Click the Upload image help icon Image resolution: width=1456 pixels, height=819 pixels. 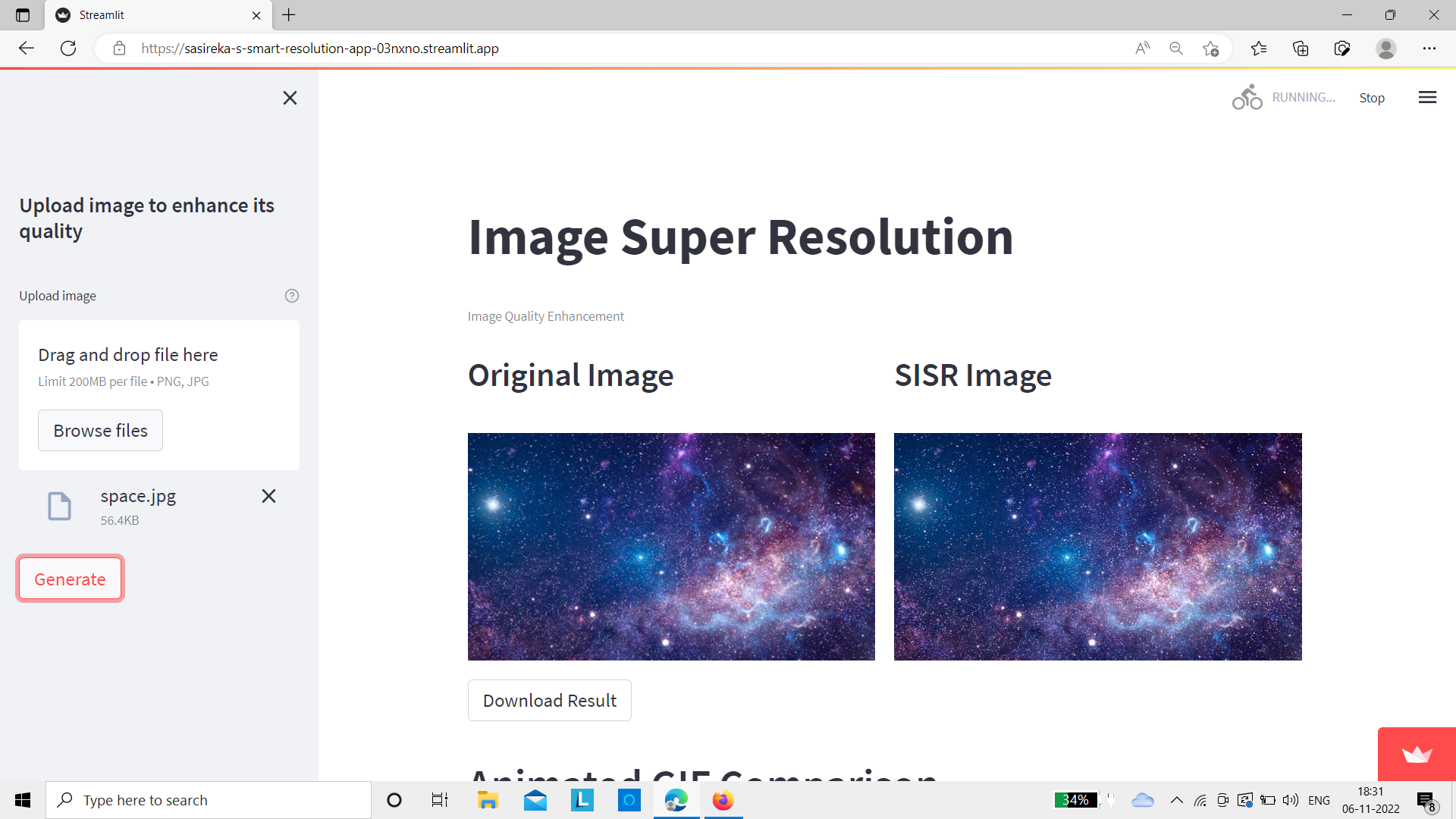tap(292, 296)
